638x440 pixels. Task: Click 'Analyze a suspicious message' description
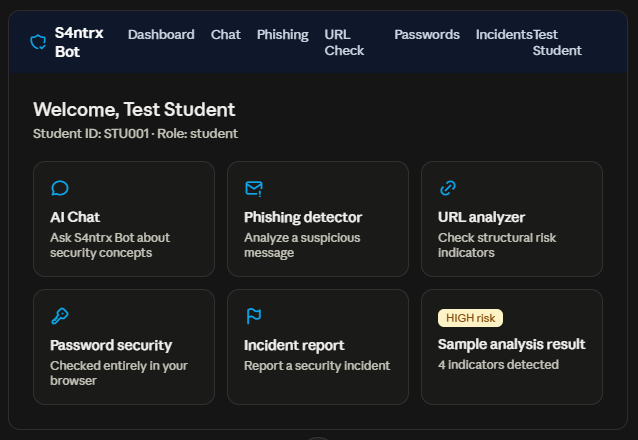(x=302, y=245)
